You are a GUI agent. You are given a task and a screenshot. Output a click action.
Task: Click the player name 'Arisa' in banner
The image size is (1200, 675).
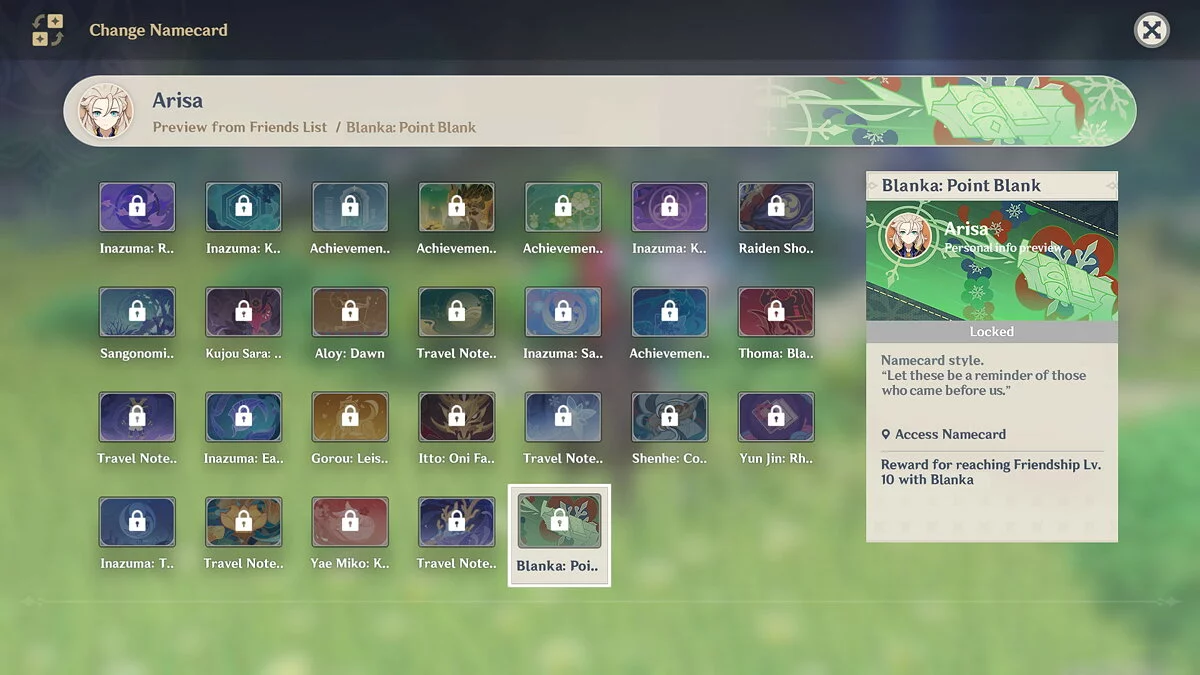click(178, 101)
